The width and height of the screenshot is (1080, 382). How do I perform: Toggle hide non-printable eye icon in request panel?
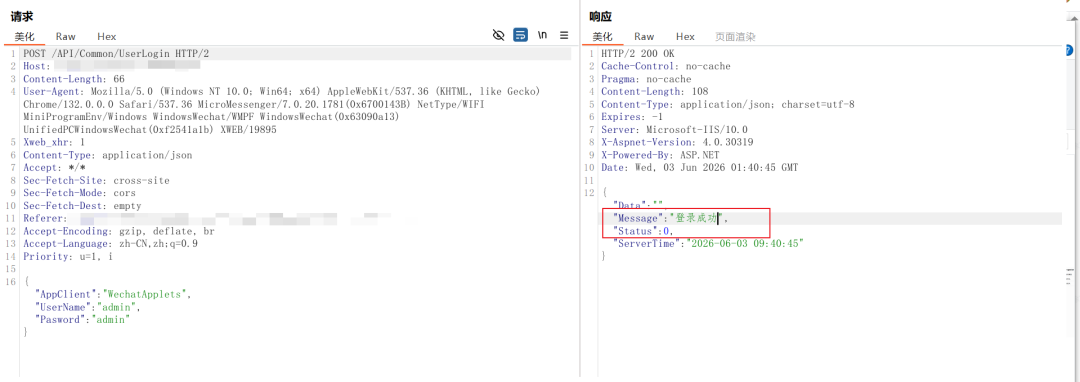click(x=499, y=35)
